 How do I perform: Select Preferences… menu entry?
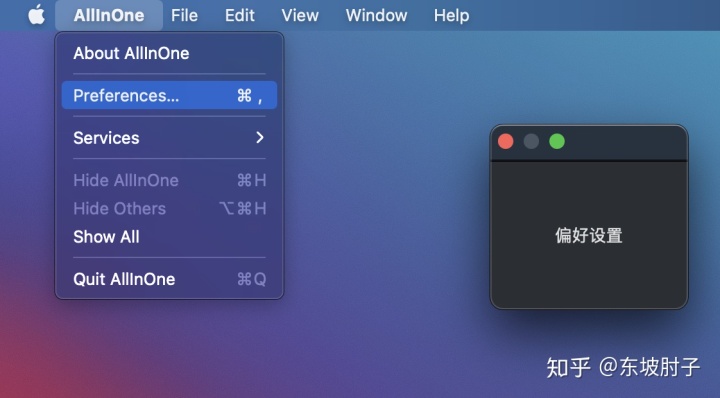tap(169, 95)
